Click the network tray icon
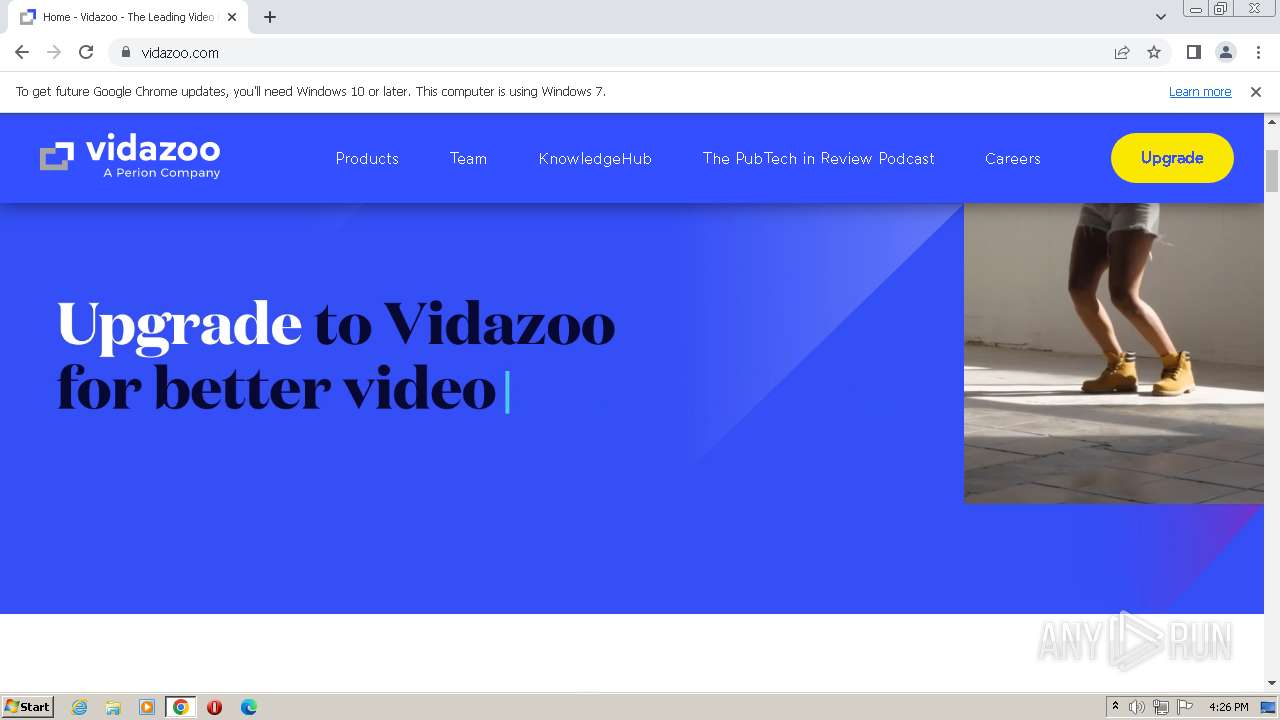 click(1161, 707)
